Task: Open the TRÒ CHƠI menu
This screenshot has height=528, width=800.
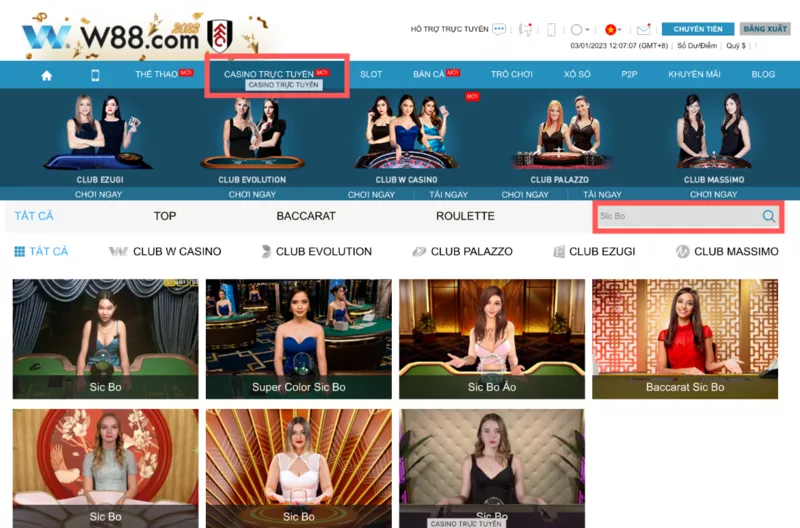Action: pyautogui.click(x=512, y=74)
